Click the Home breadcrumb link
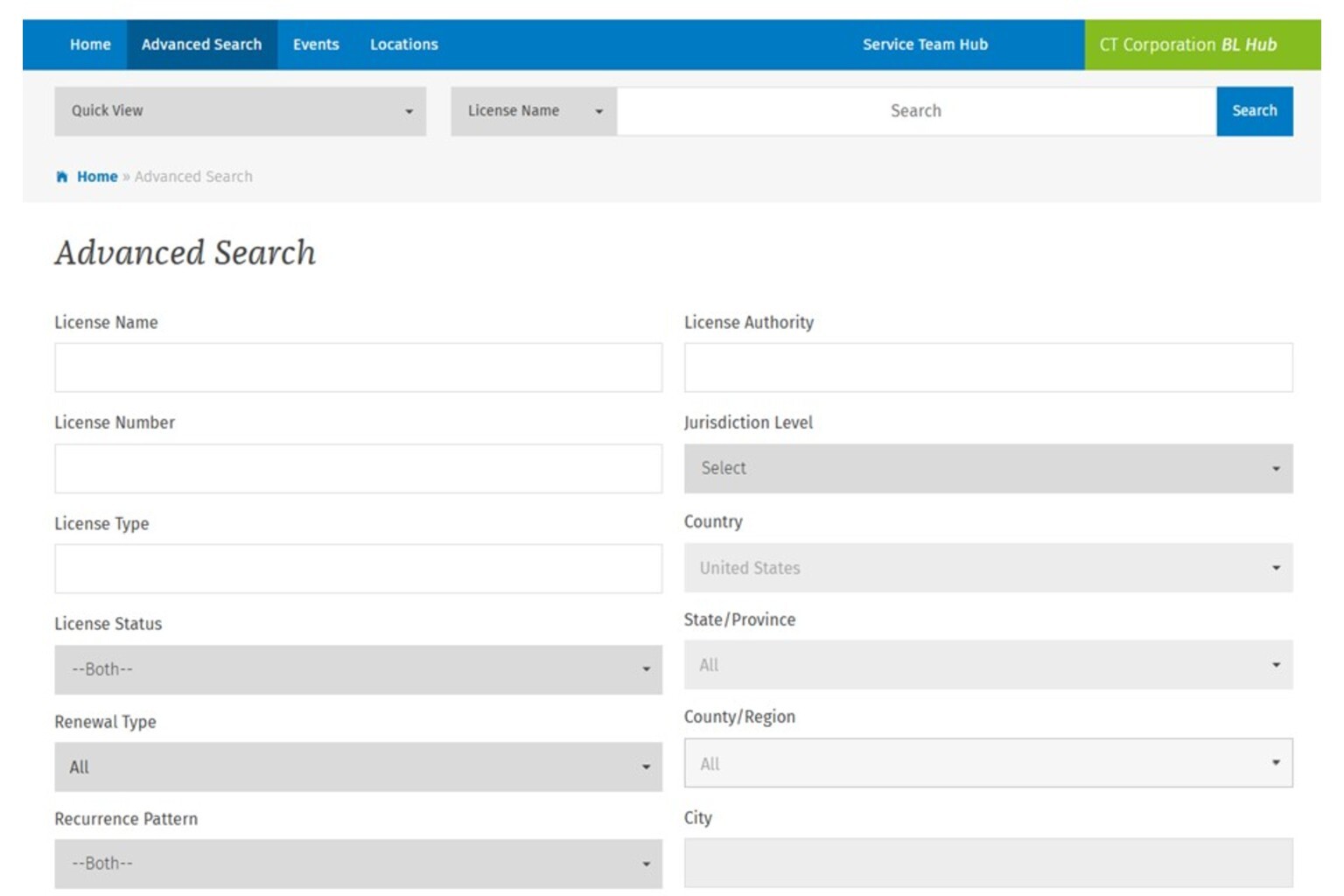This screenshot has width=1344, height=896. point(97,177)
